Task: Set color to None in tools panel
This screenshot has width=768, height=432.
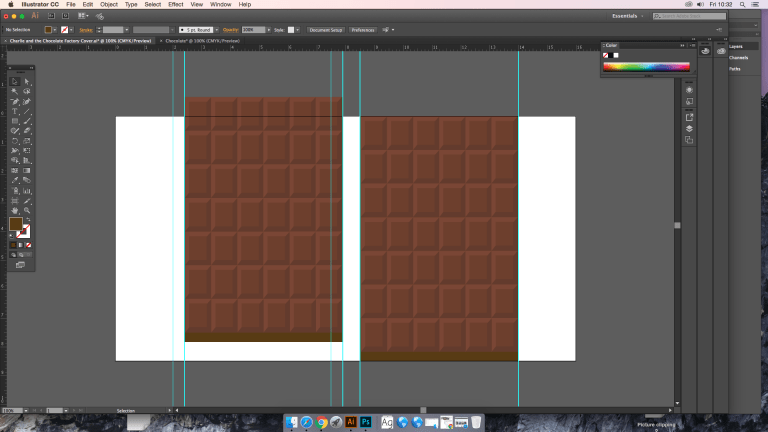Action: coord(27,244)
